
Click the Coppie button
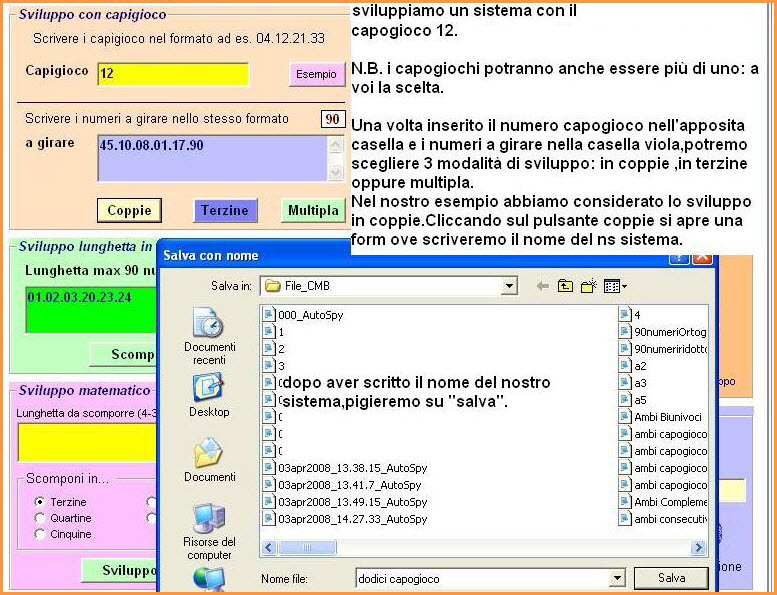click(x=129, y=211)
